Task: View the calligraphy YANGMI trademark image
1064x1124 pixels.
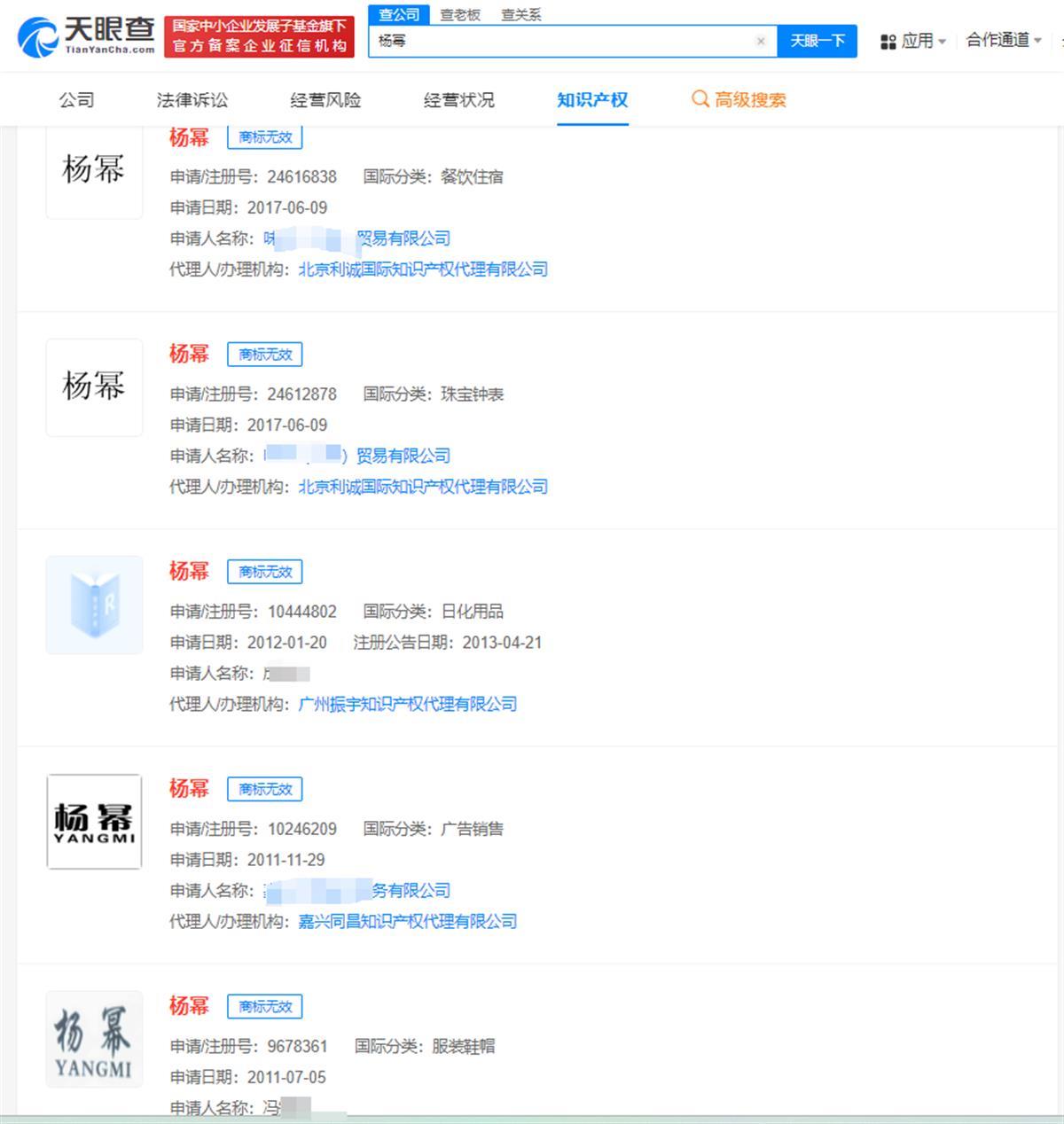Action: coord(94,1039)
